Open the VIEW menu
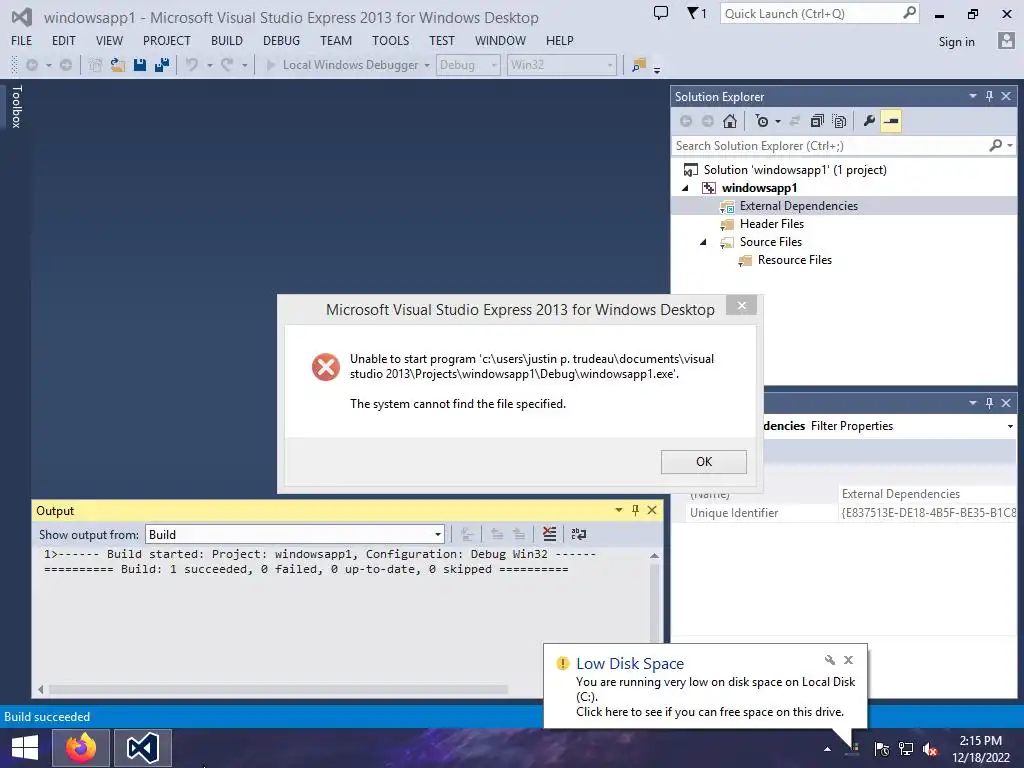This screenshot has width=1024, height=768. pos(109,40)
